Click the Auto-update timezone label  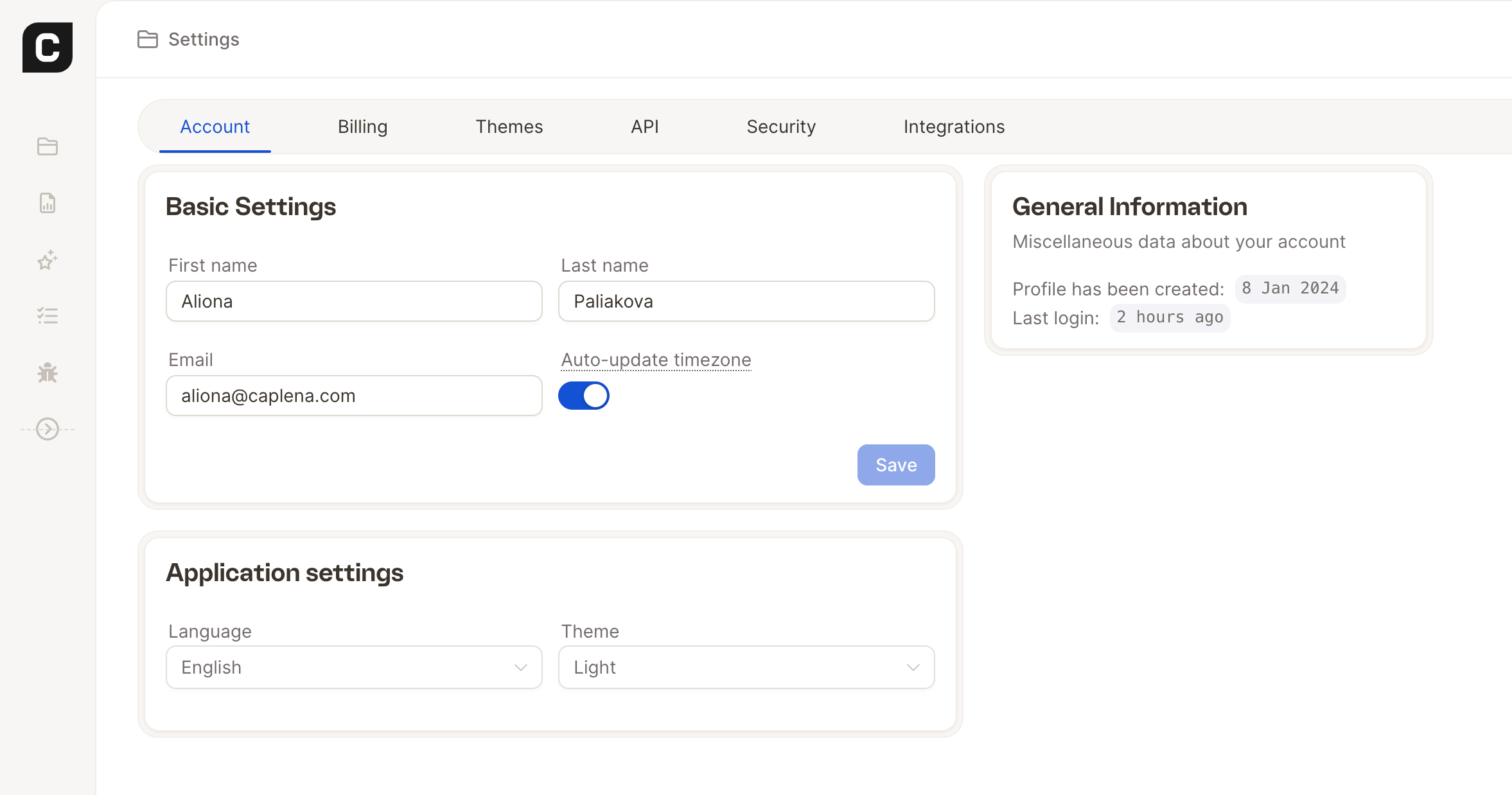(x=656, y=360)
